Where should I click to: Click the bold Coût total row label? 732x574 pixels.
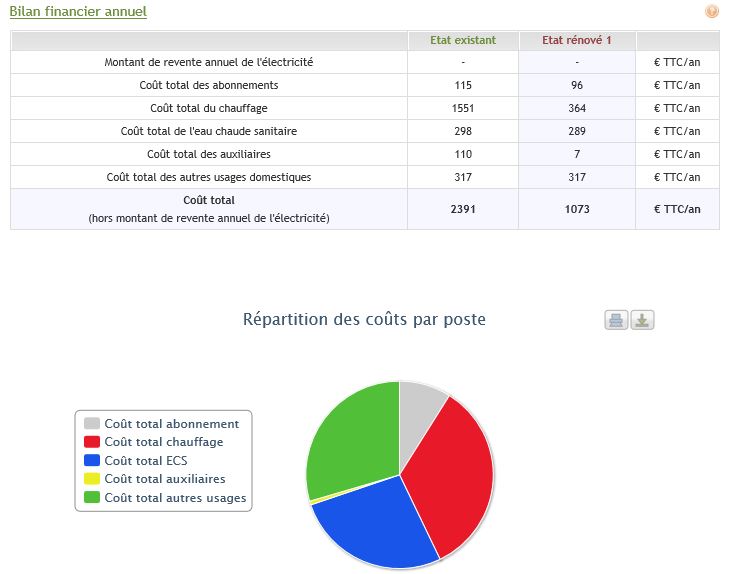(209, 200)
